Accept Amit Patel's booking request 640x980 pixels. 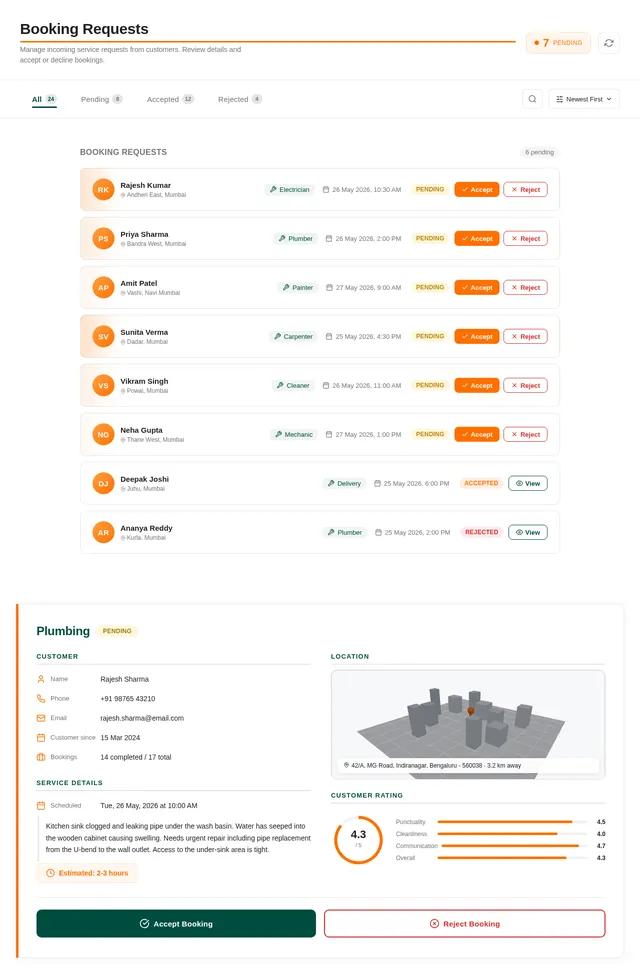tap(477, 288)
